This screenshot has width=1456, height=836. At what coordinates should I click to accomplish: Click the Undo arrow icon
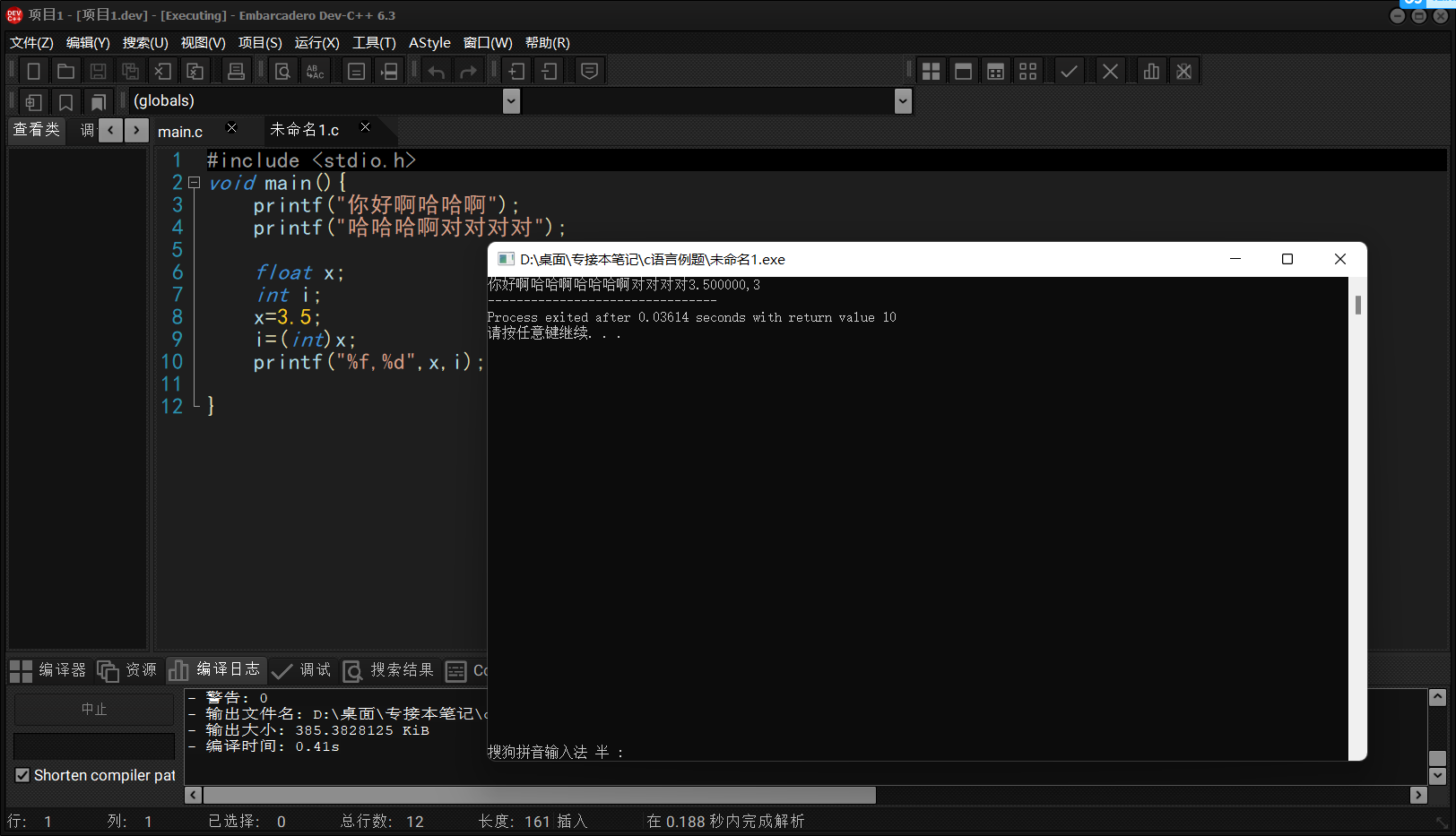437,71
